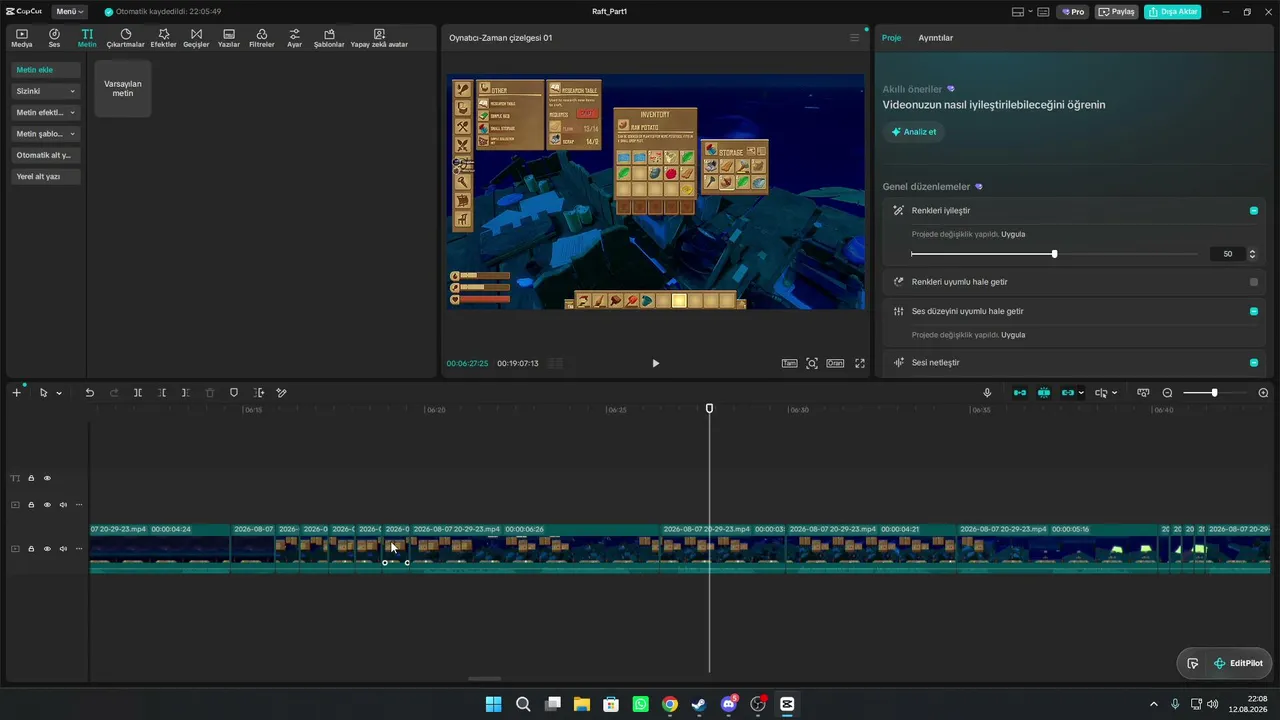Split the clip at playhead
Screen dimensions: 1280x720
click(x=138, y=393)
